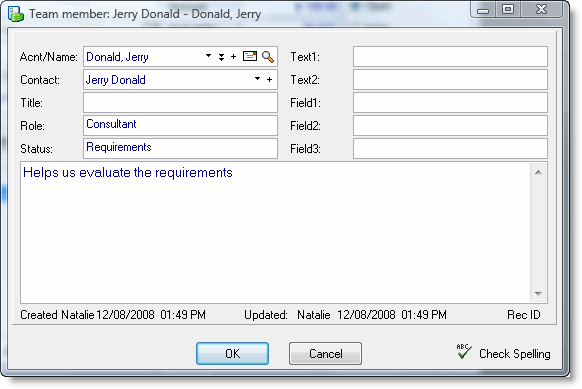Click the Cancel button
The height and width of the screenshot is (389, 582).
pyautogui.click(x=325, y=353)
